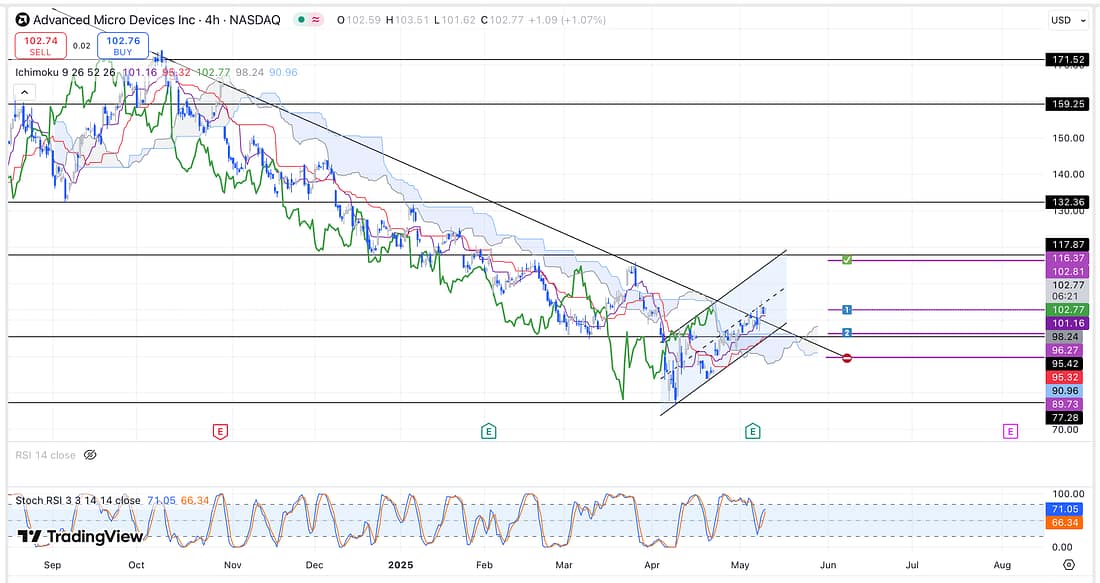Collapse the indicator legend with the chevron
1100x583 pixels.
click(24, 92)
